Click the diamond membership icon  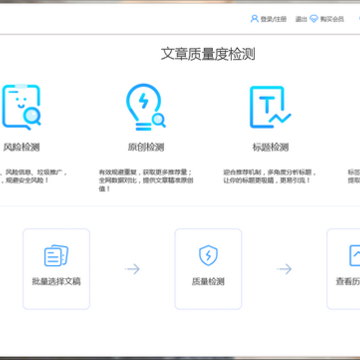[x=314, y=19]
